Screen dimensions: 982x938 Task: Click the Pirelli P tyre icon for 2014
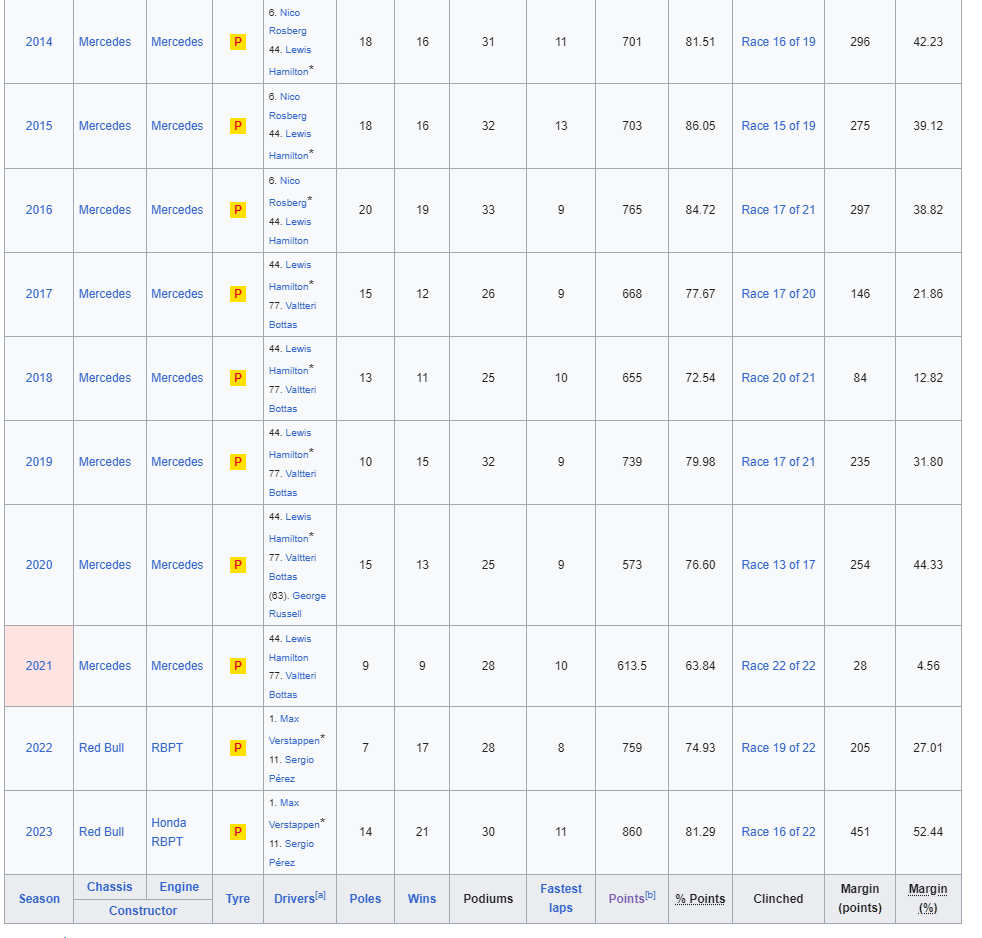coord(238,42)
